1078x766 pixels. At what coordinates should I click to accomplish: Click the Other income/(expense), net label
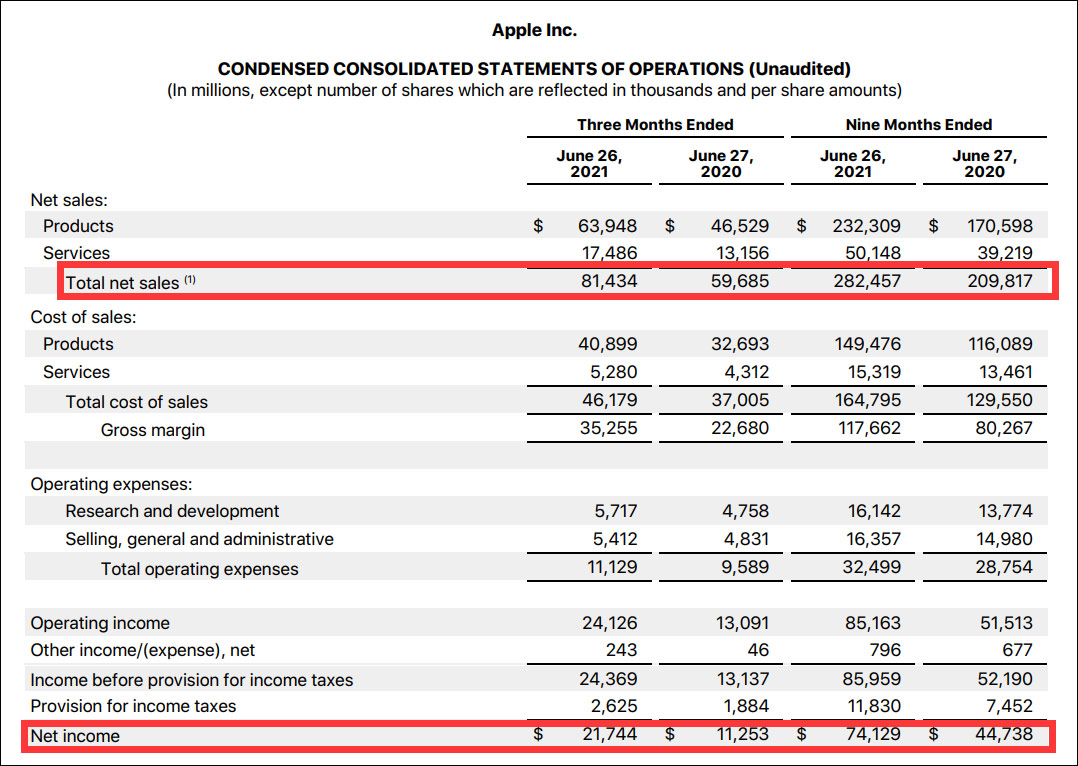(x=142, y=650)
